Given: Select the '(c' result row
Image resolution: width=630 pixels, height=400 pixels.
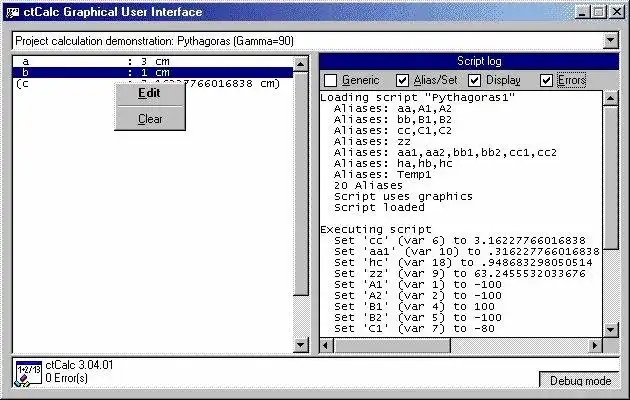Looking at the screenshot, I should pyautogui.click(x=153, y=84).
